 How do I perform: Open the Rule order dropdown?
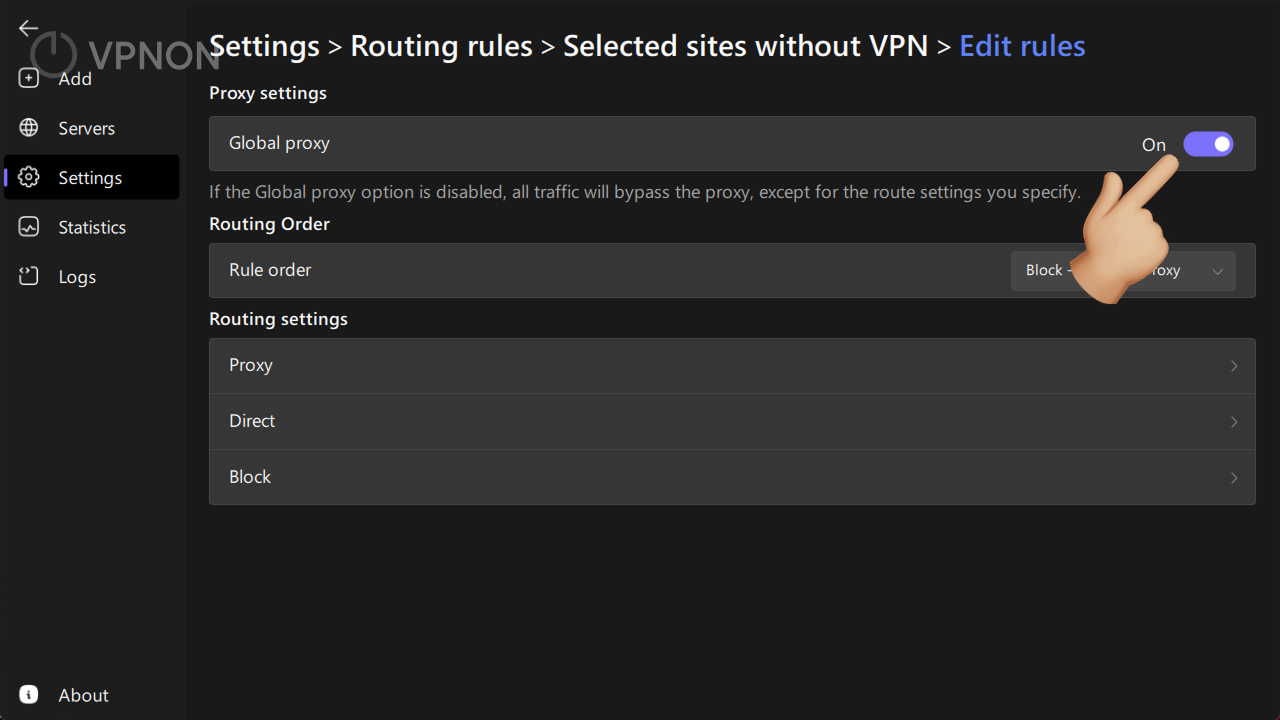pos(1123,271)
